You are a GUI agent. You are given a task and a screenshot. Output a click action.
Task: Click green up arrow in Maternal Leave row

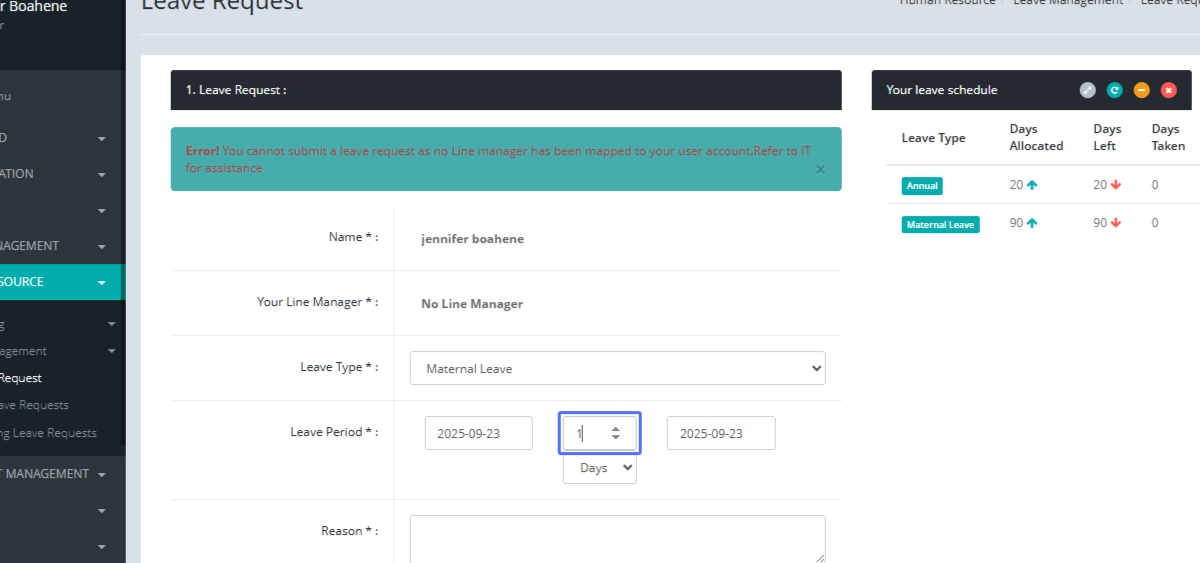(1032, 223)
